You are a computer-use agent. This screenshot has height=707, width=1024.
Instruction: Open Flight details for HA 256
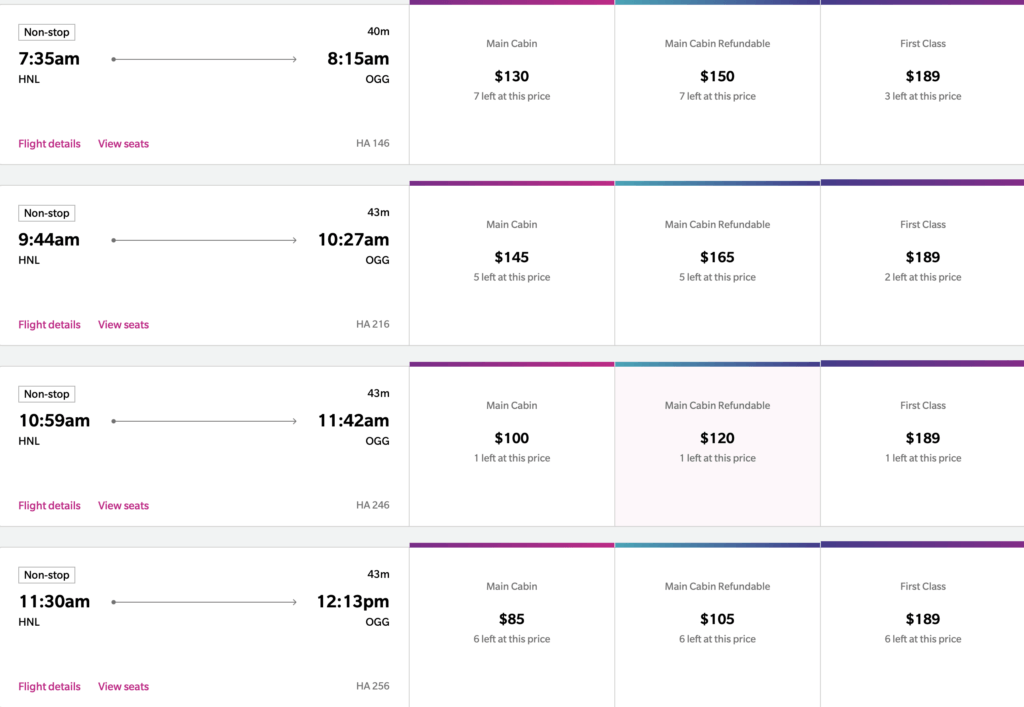pos(49,686)
